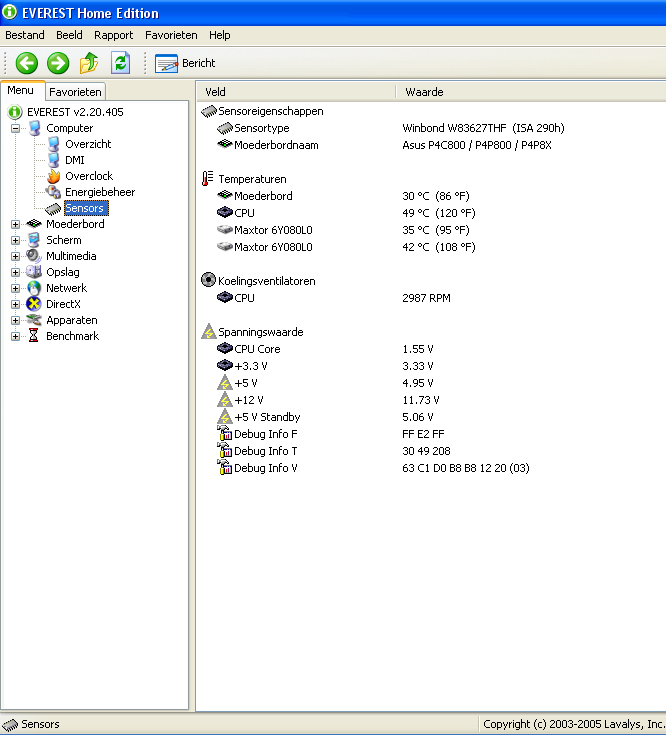Image resolution: width=666 pixels, height=735 pixels.
Task: Open the Beeld menu
Action: coord(69,35)
